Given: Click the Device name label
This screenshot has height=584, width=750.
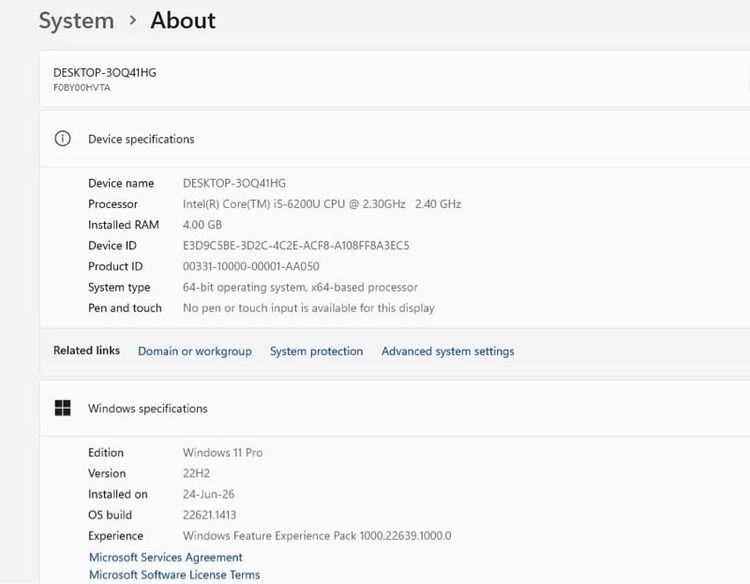Looking at the screenshot, I should pos(121,183).
